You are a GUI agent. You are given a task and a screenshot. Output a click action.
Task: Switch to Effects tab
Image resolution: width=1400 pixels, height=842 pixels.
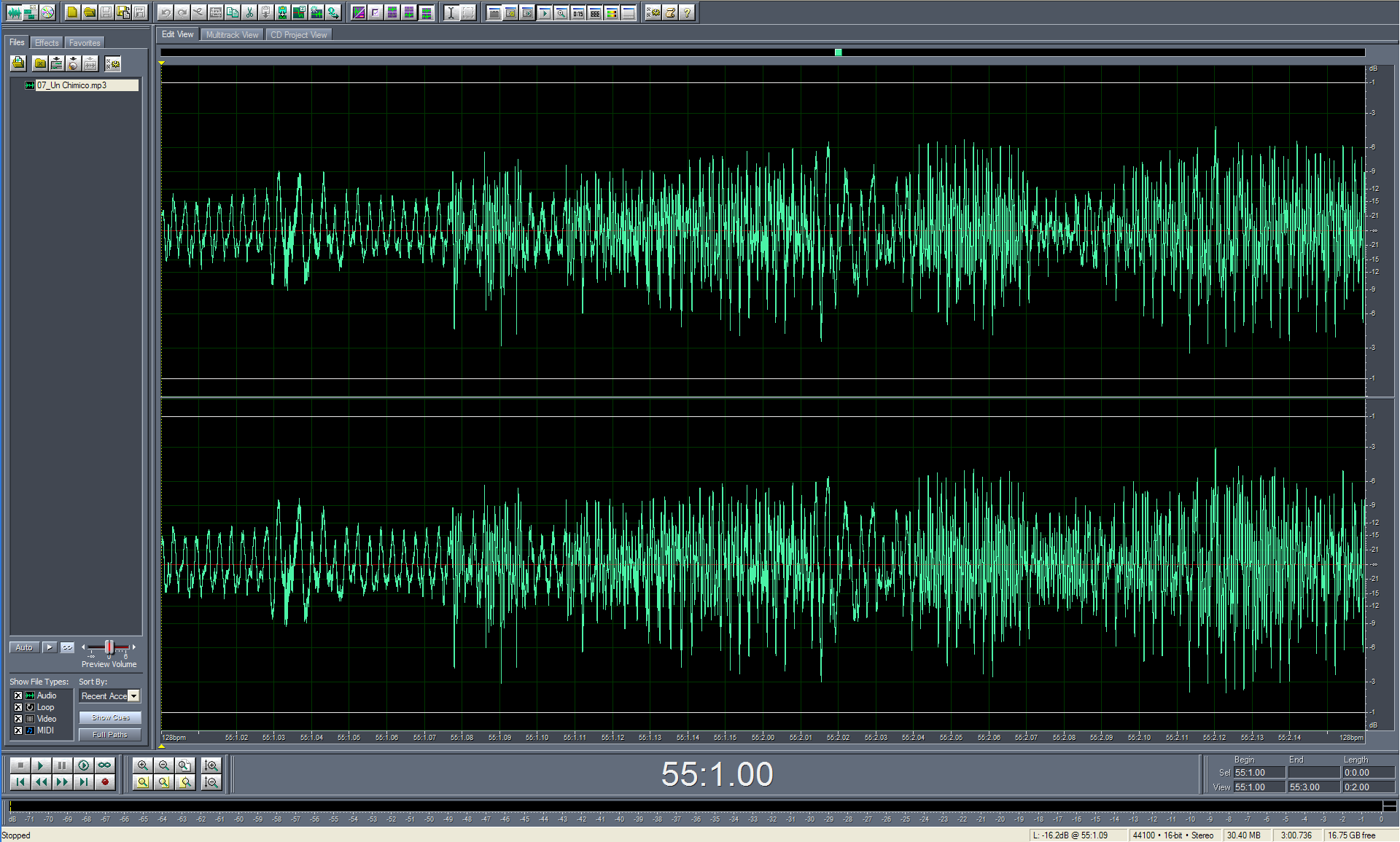click(47, 43)
